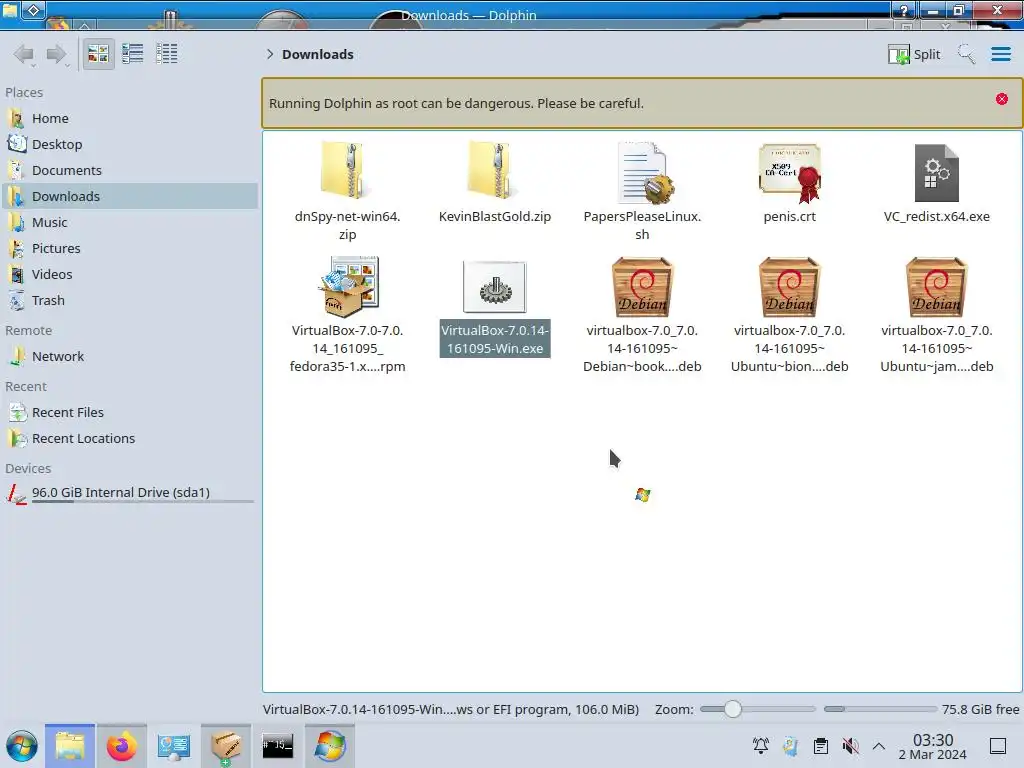Open Music in Places

[129, 223]
